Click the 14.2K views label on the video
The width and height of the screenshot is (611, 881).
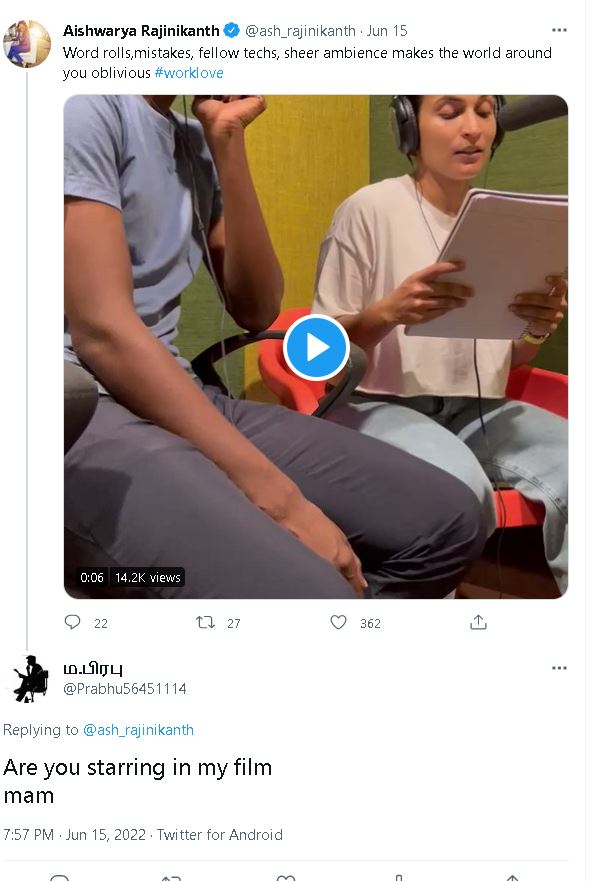pos(147,577)
